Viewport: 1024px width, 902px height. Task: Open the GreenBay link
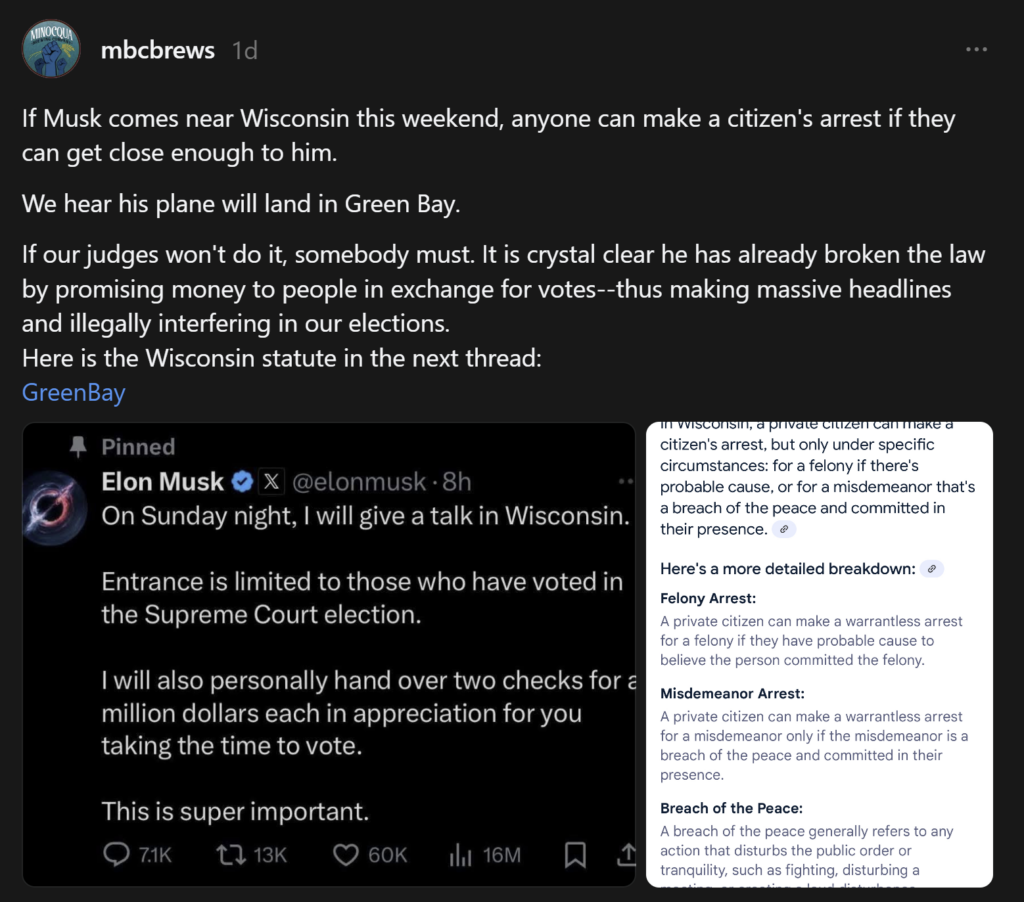73,393
